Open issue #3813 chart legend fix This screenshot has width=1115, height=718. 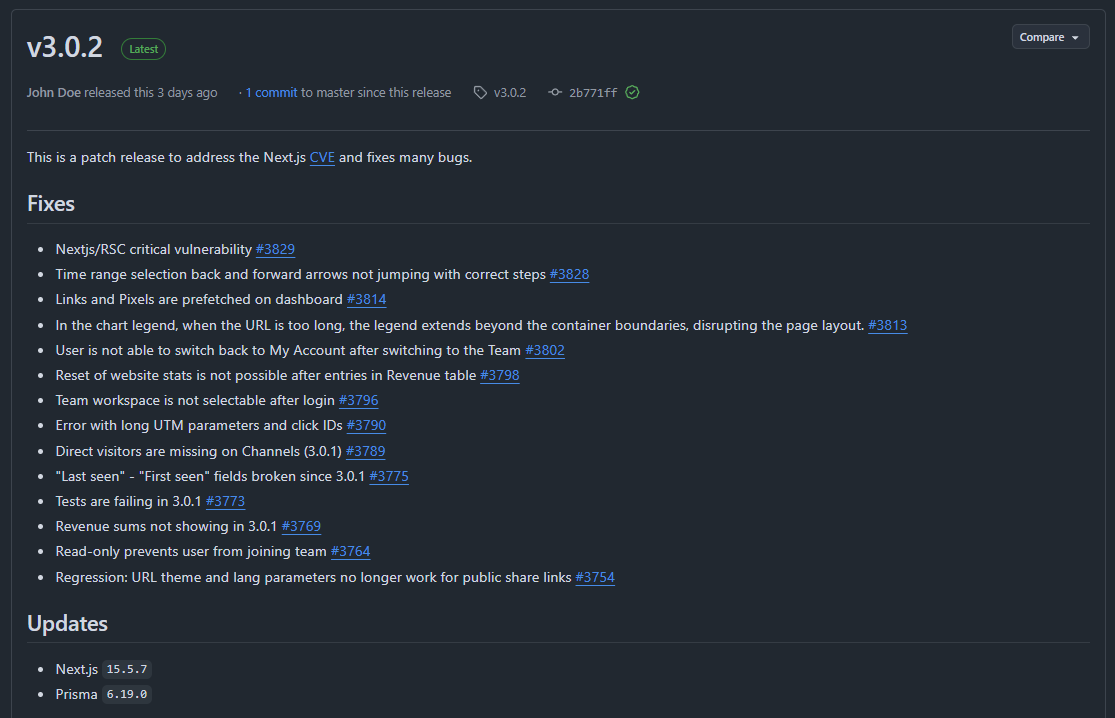[887, 325]
